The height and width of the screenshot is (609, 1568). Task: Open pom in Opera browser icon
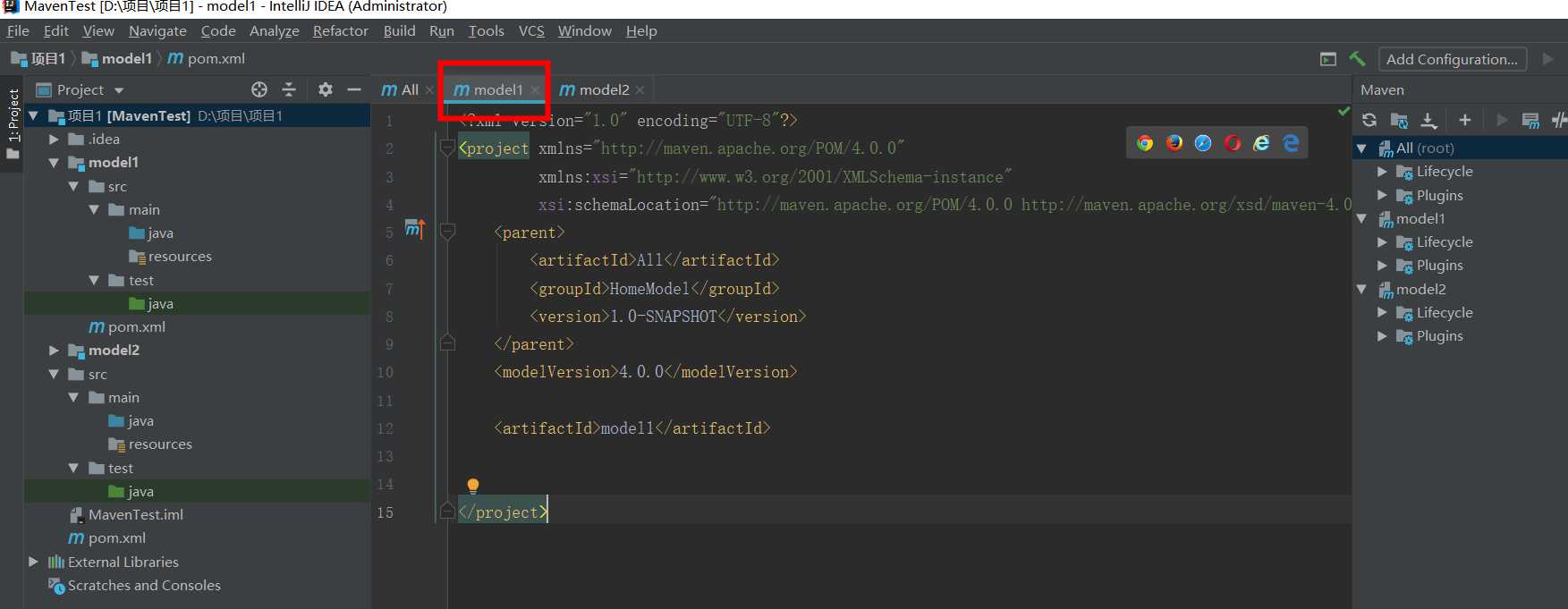click(1233, 143)
